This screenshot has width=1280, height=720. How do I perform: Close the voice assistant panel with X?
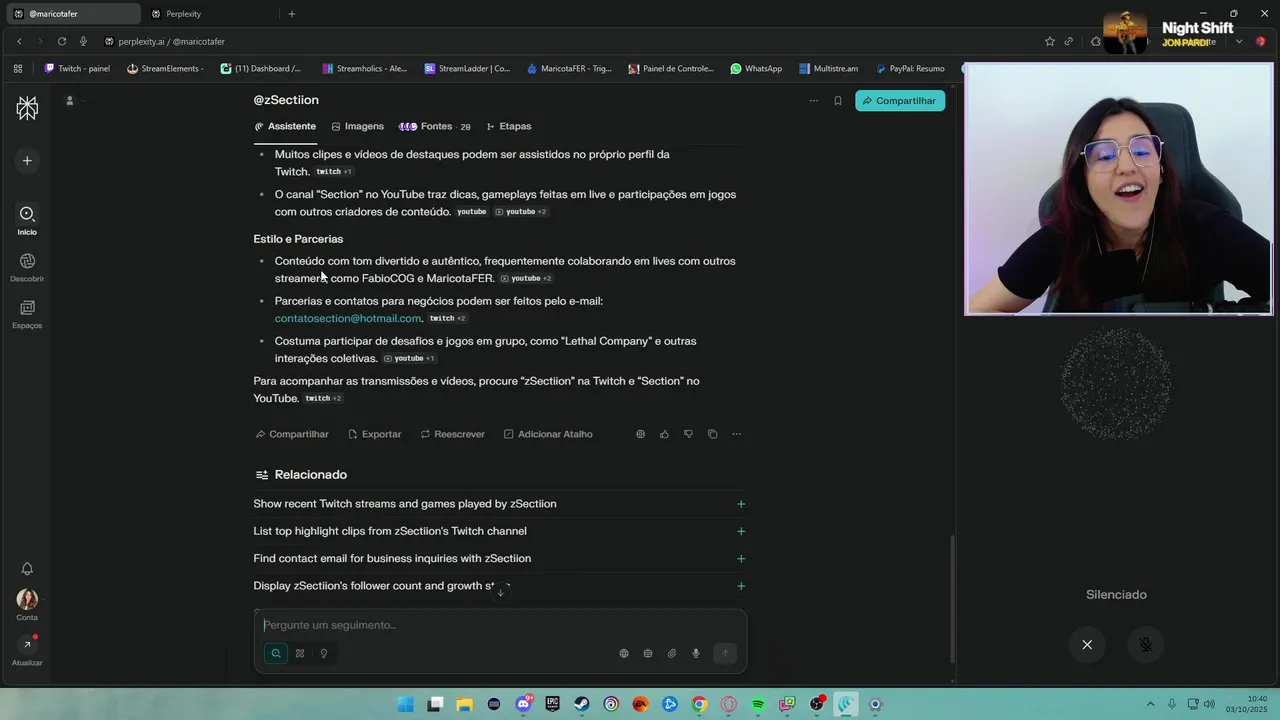pyautogui.click(x=1087, y=645)
